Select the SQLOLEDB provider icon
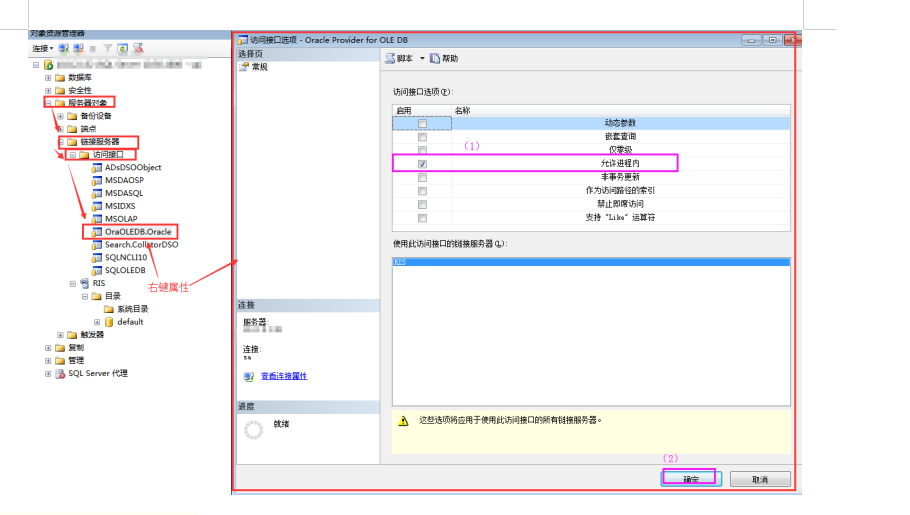 (x=97, y=270)
